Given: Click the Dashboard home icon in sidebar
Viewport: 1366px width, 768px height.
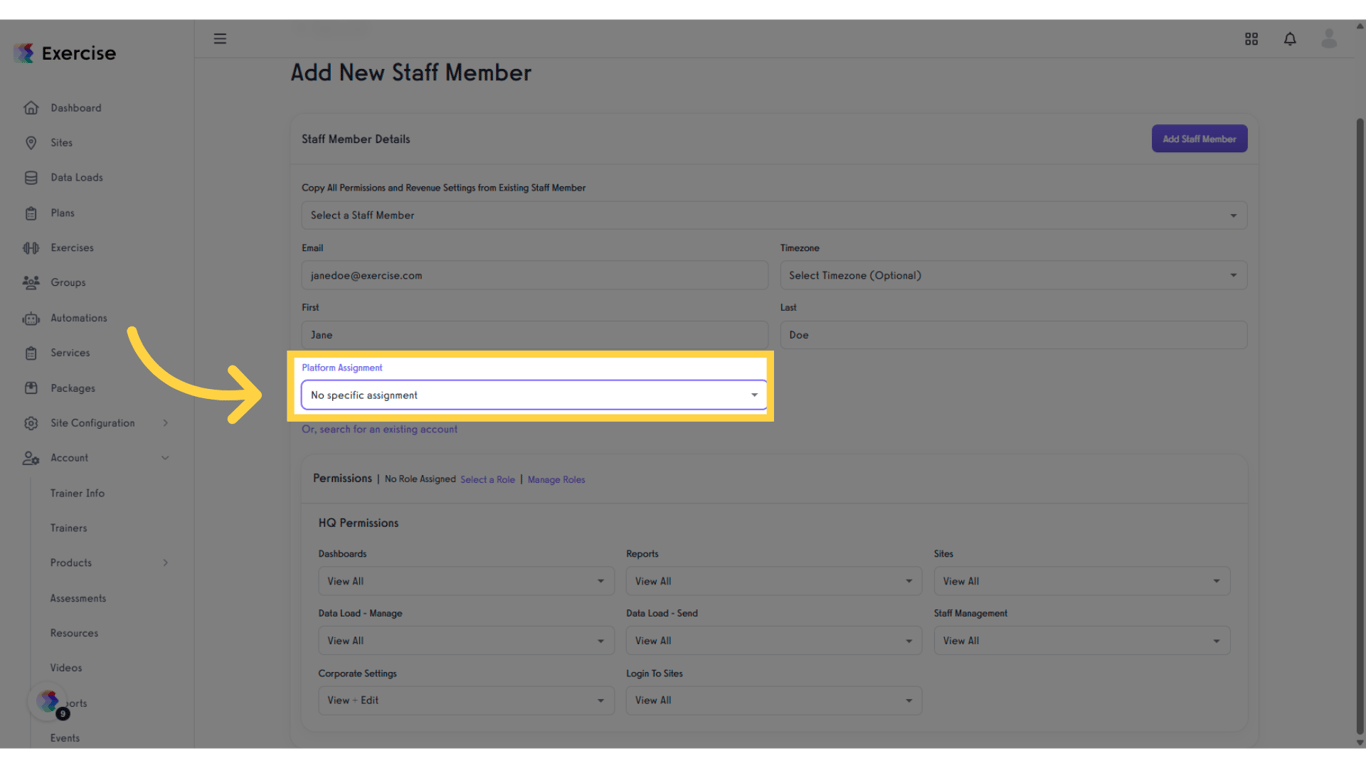Looking at the screenshot, I should pos(31,108).
